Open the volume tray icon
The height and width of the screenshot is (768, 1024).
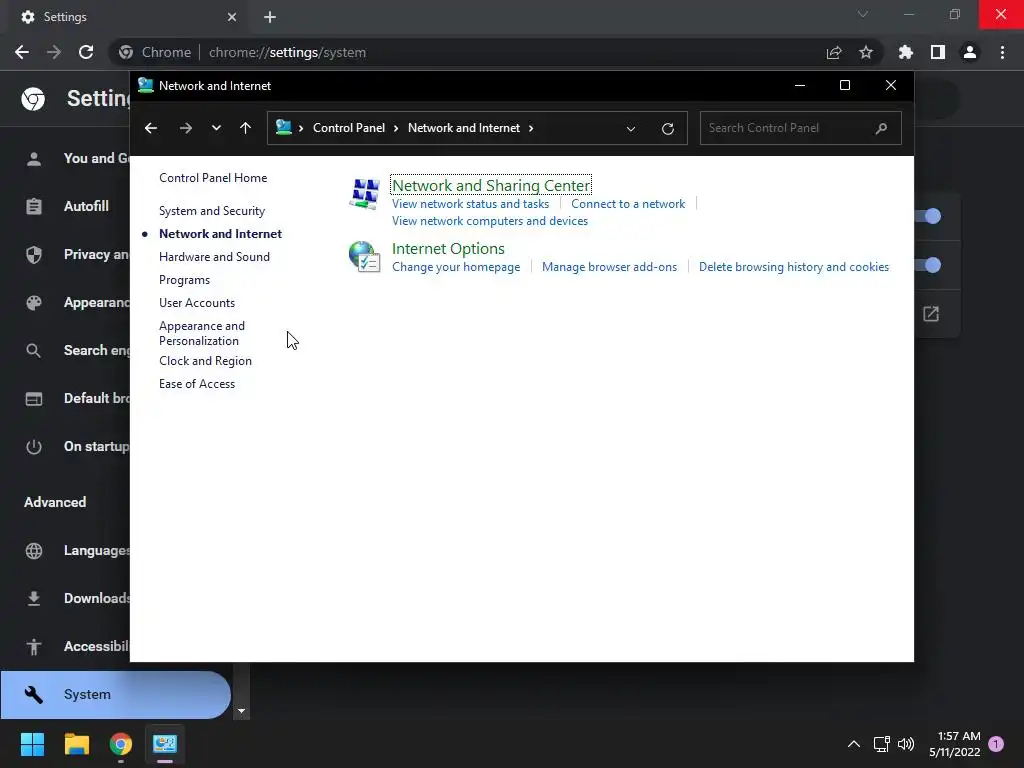tap(906, 744)
